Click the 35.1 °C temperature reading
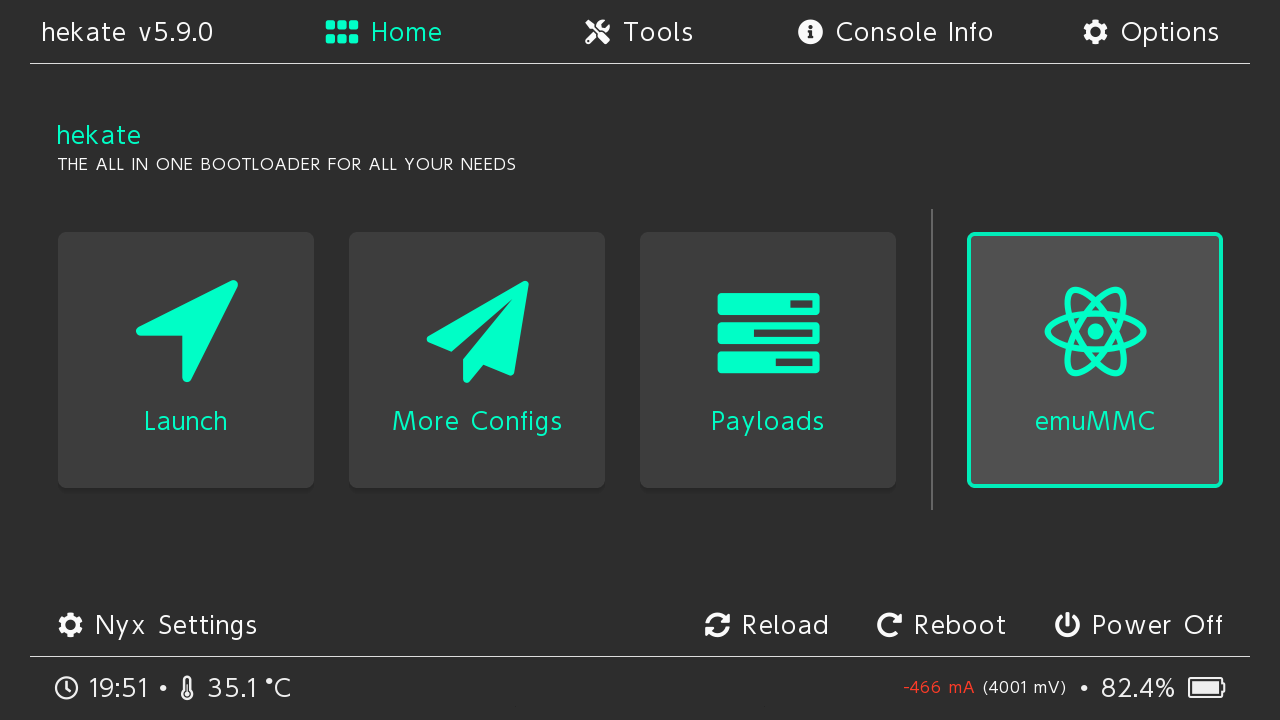Viewport: 1280px width, 720px height. pos(249,688)
